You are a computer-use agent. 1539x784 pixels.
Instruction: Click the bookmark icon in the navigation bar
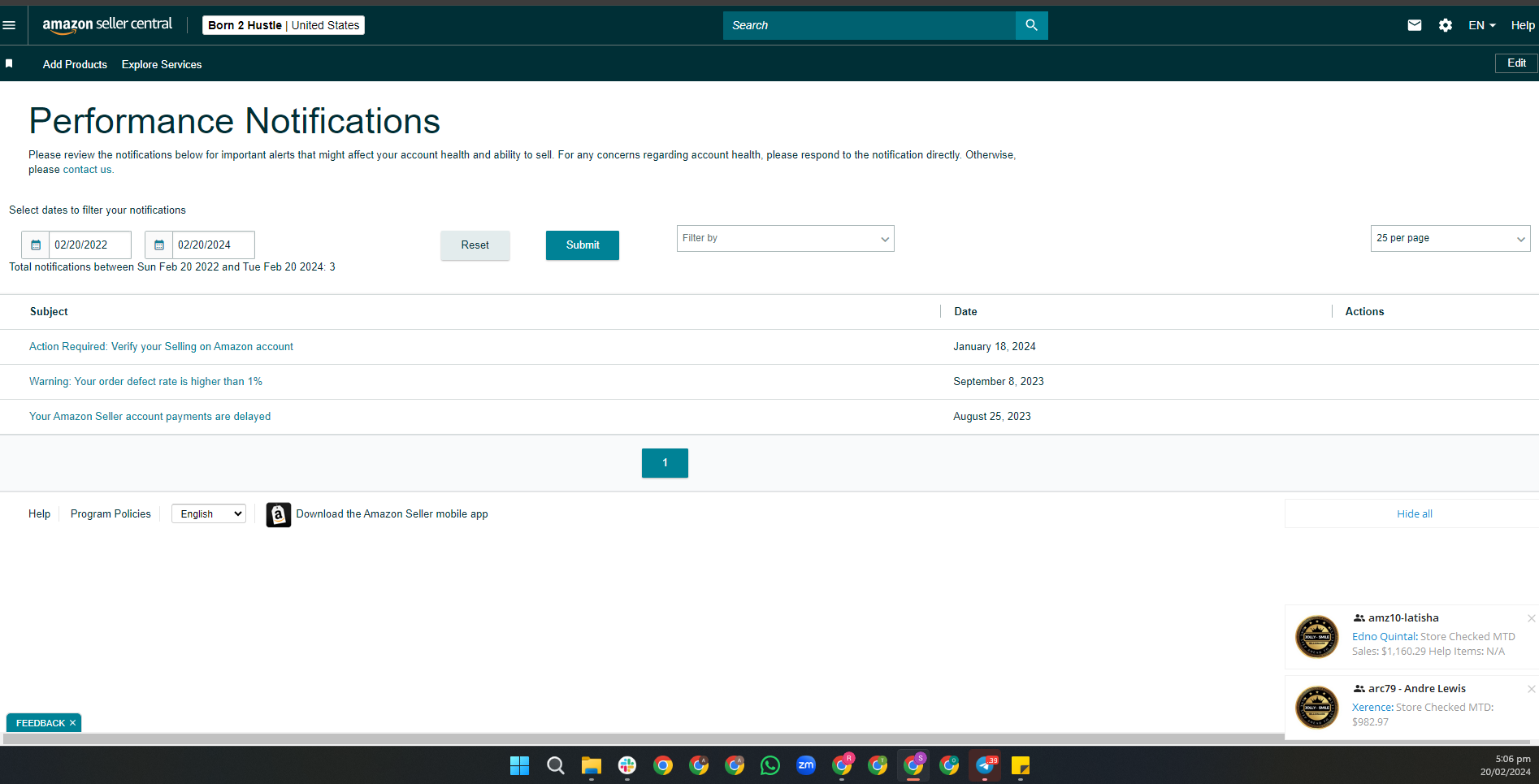point(9,63)
